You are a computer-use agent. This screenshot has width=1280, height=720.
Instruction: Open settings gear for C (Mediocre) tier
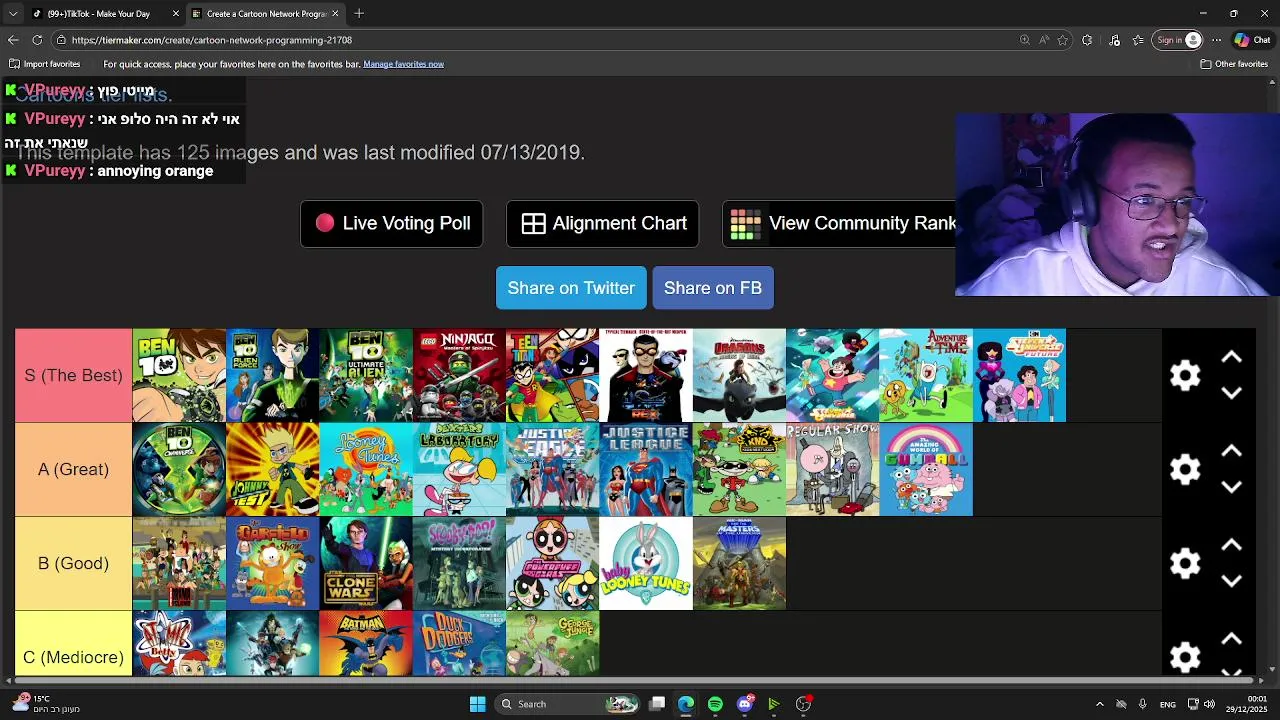[1185, 657]
